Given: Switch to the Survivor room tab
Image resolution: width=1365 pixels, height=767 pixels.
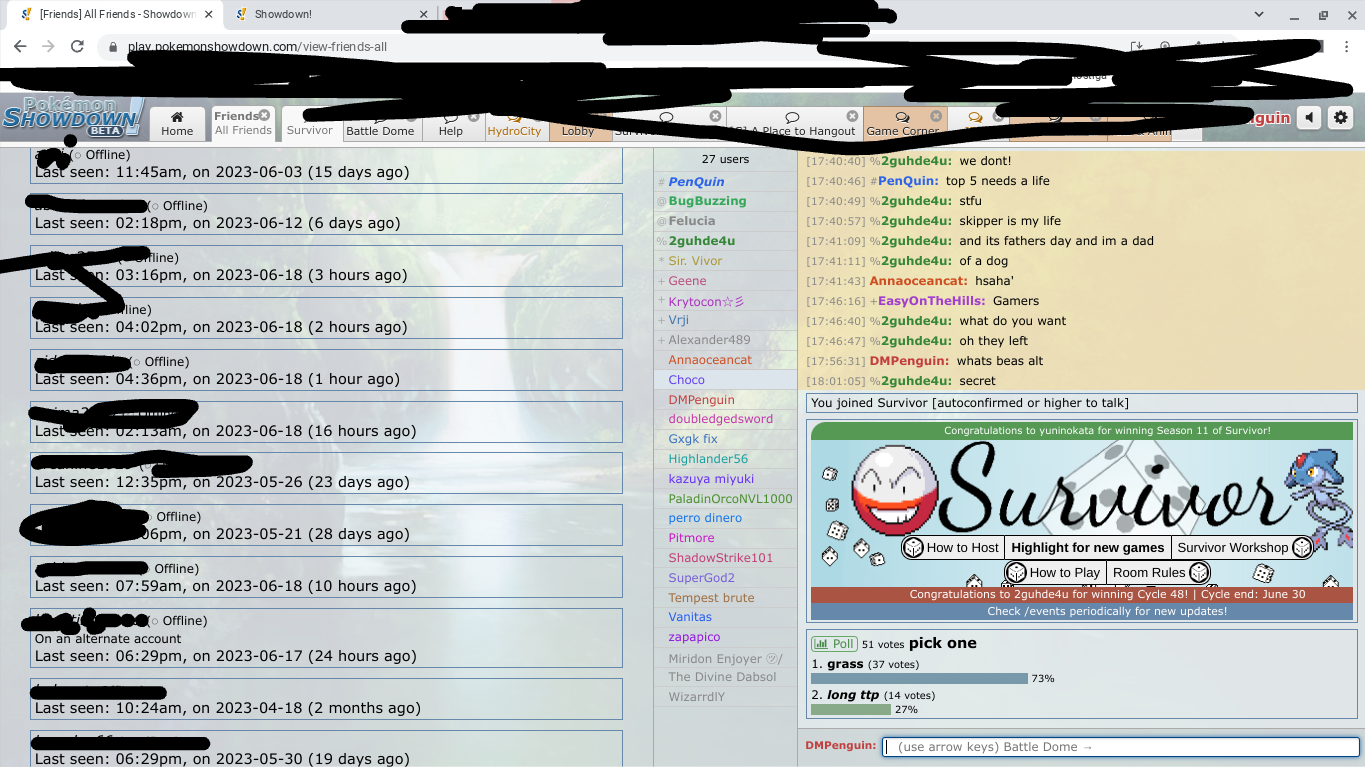Looking at the screenshot, I should click(310, 124).
